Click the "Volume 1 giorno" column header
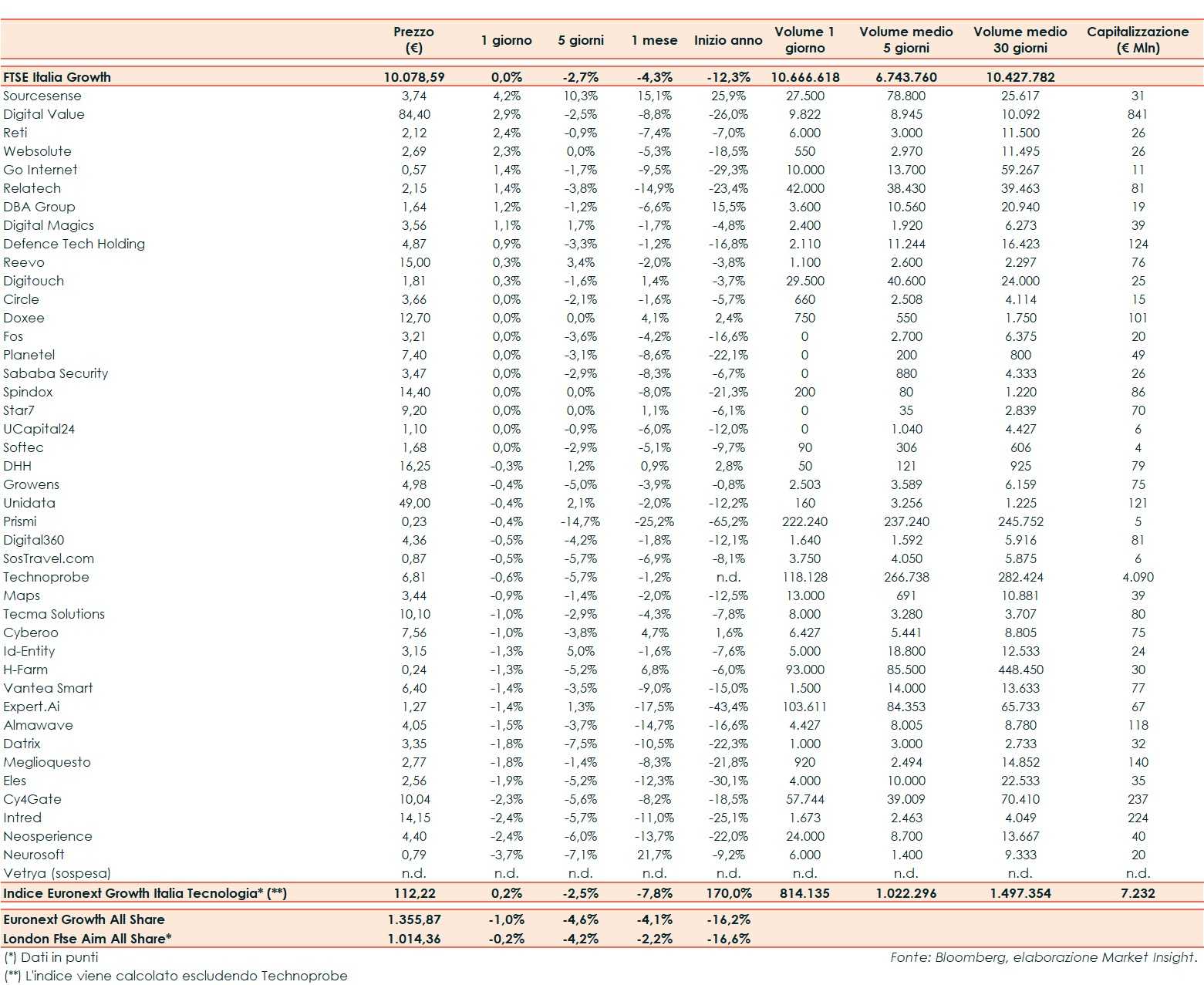Image resolution: width=1204 pixels, height=985 pixels. point(804,39)
